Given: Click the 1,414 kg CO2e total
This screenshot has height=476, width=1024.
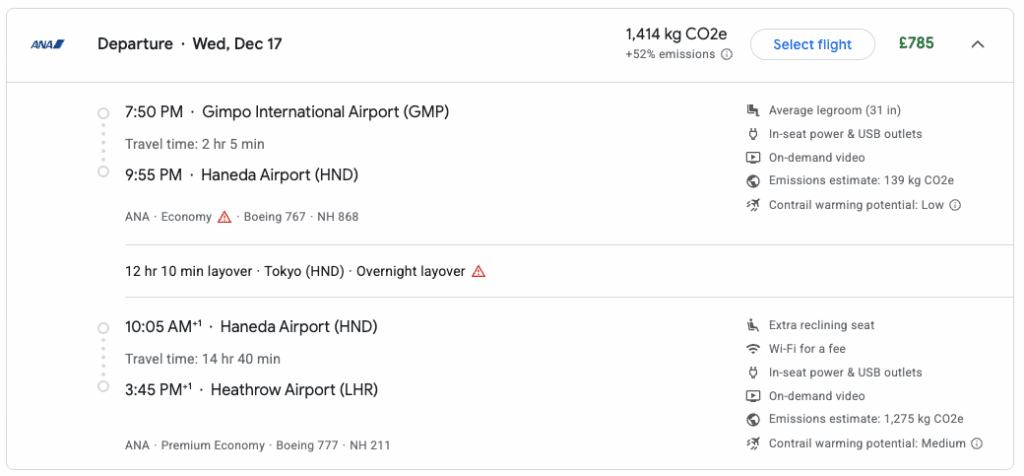Looking at the screenshot, I should click(x=679, y=36).
